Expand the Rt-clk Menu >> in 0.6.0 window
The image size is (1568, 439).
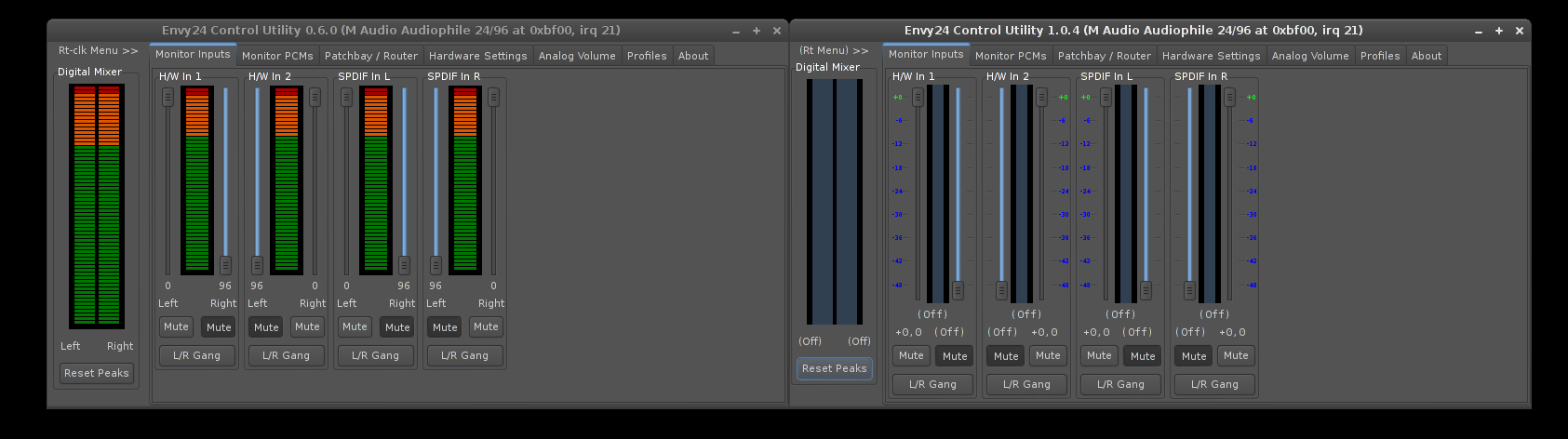98,50
